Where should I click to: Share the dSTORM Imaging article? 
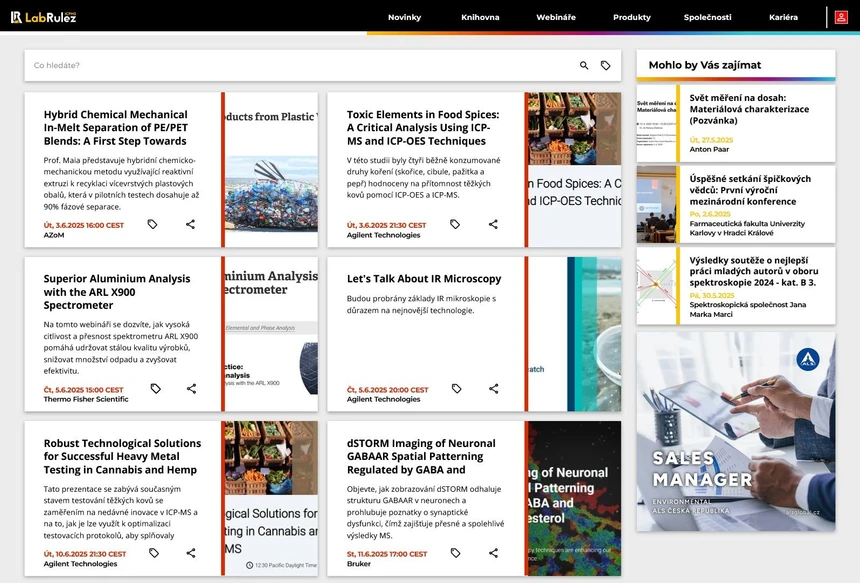click(x=494, y=553)
